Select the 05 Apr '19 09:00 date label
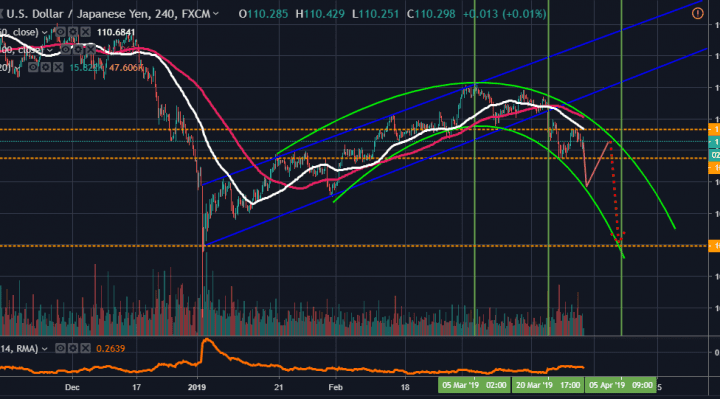This screenshot has height=399, width=720. (x=621, y=385)
